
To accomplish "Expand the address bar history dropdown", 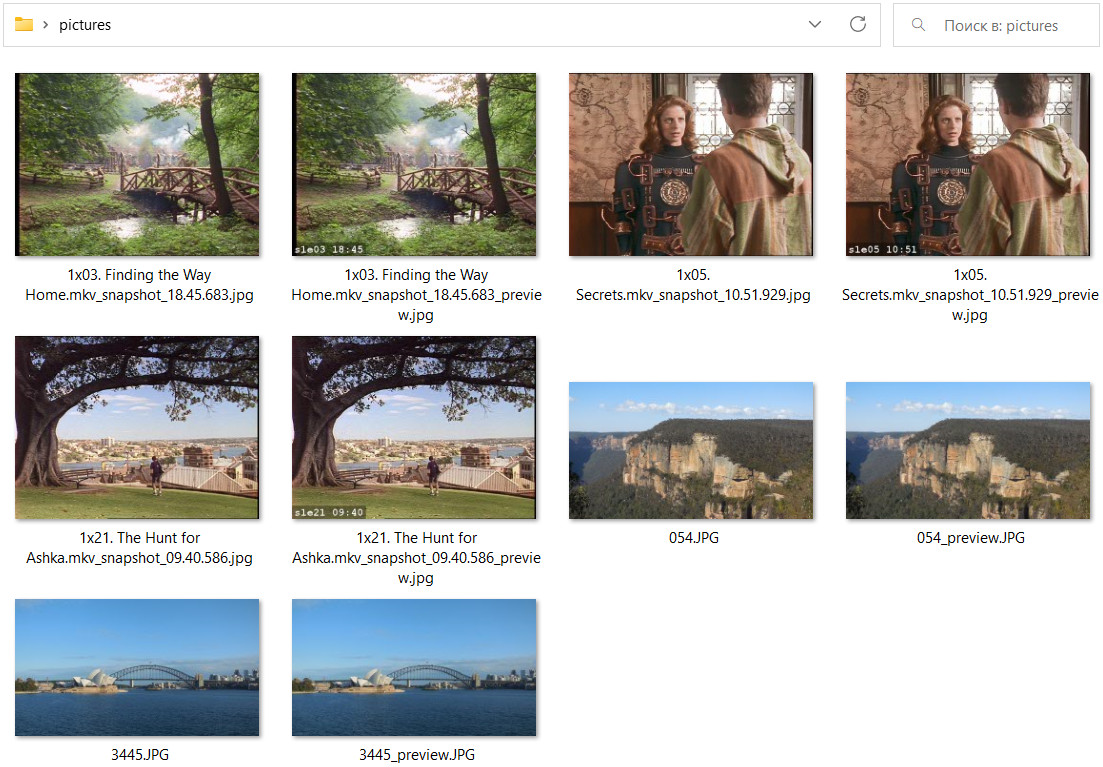I will coord(815,25).
